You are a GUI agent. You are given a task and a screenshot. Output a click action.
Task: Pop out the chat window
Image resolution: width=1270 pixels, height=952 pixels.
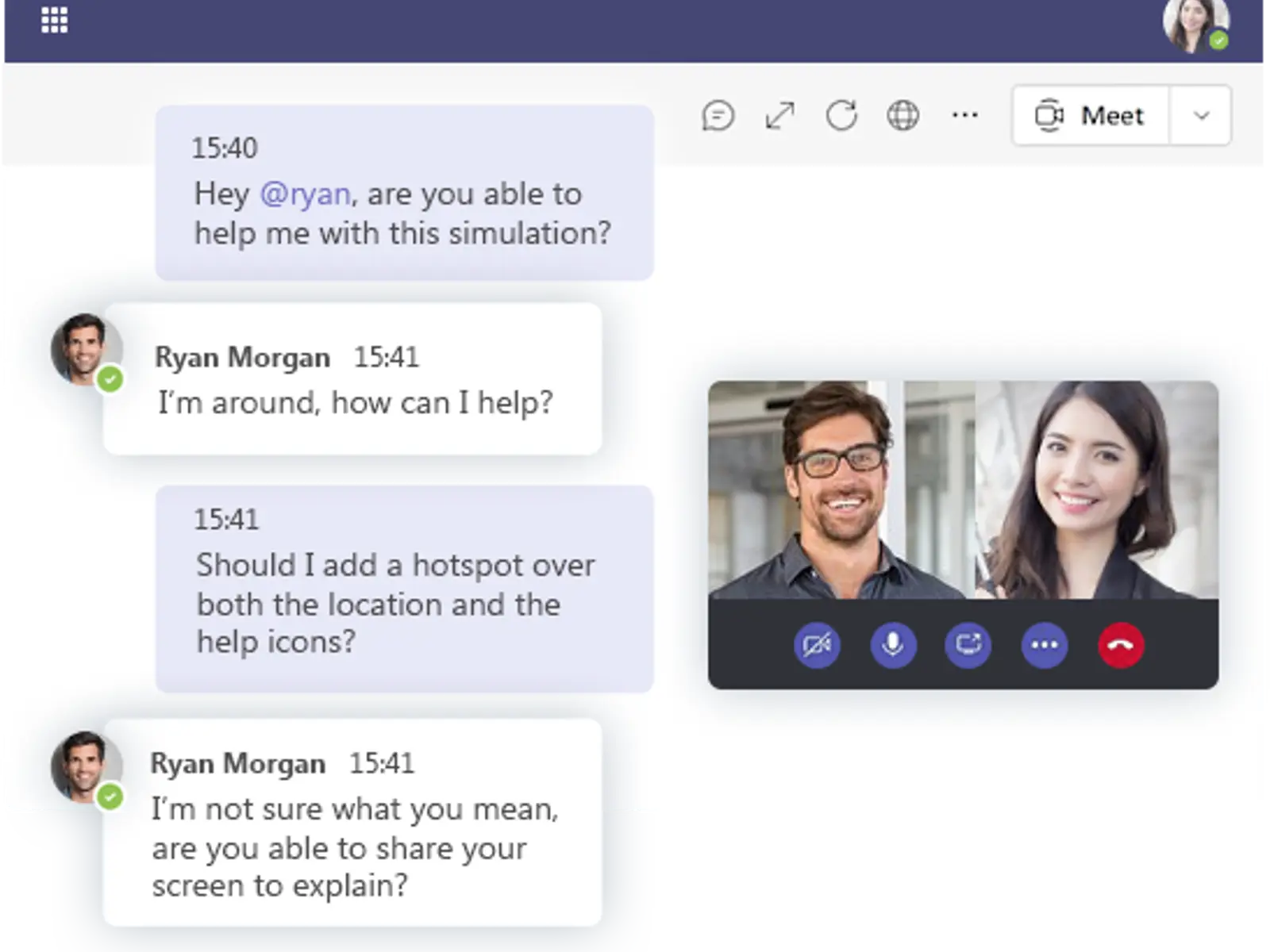pos(780,116)
